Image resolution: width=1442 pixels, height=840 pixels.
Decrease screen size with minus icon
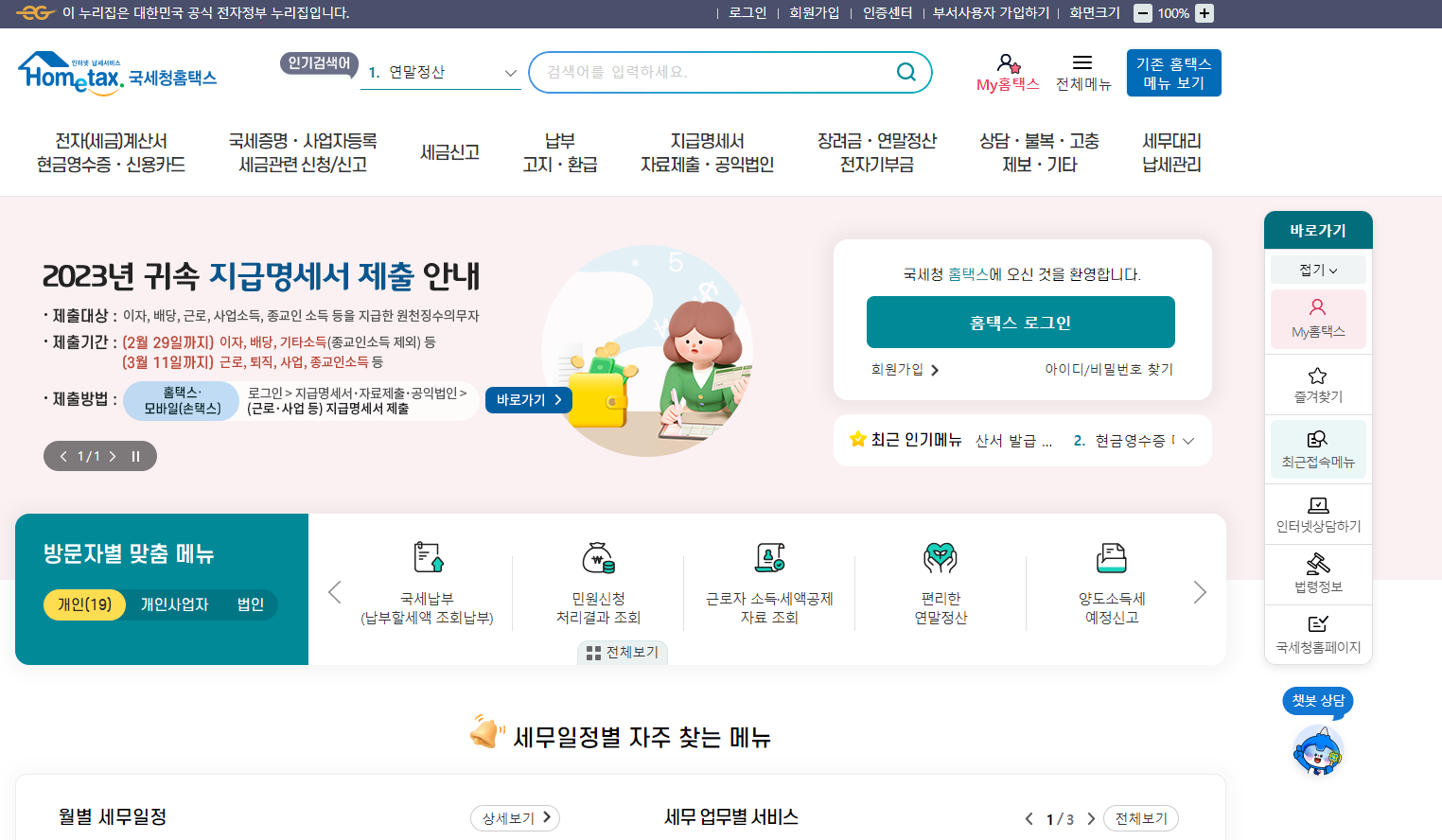point(1143,13)
